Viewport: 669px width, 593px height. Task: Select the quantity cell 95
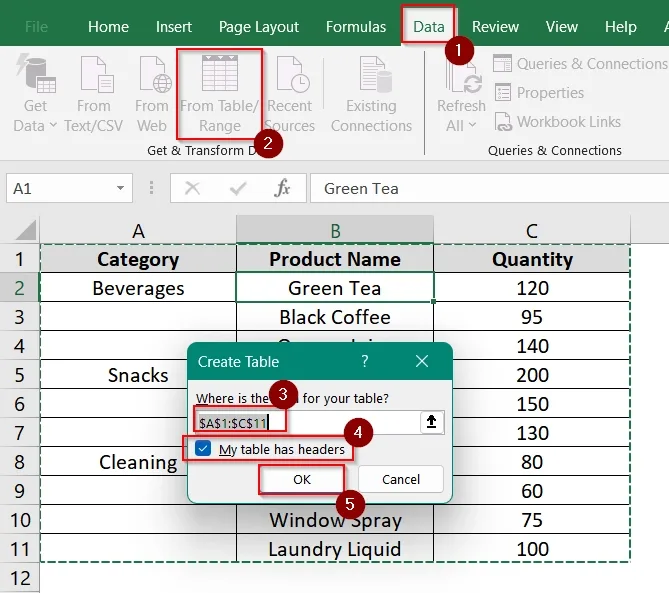(x=532, y=317)
